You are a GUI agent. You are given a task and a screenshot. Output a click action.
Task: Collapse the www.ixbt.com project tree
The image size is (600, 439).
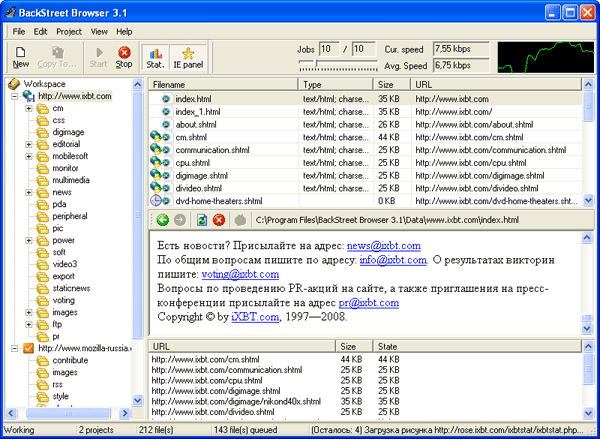pyautogui.click(x=15, y=96)
